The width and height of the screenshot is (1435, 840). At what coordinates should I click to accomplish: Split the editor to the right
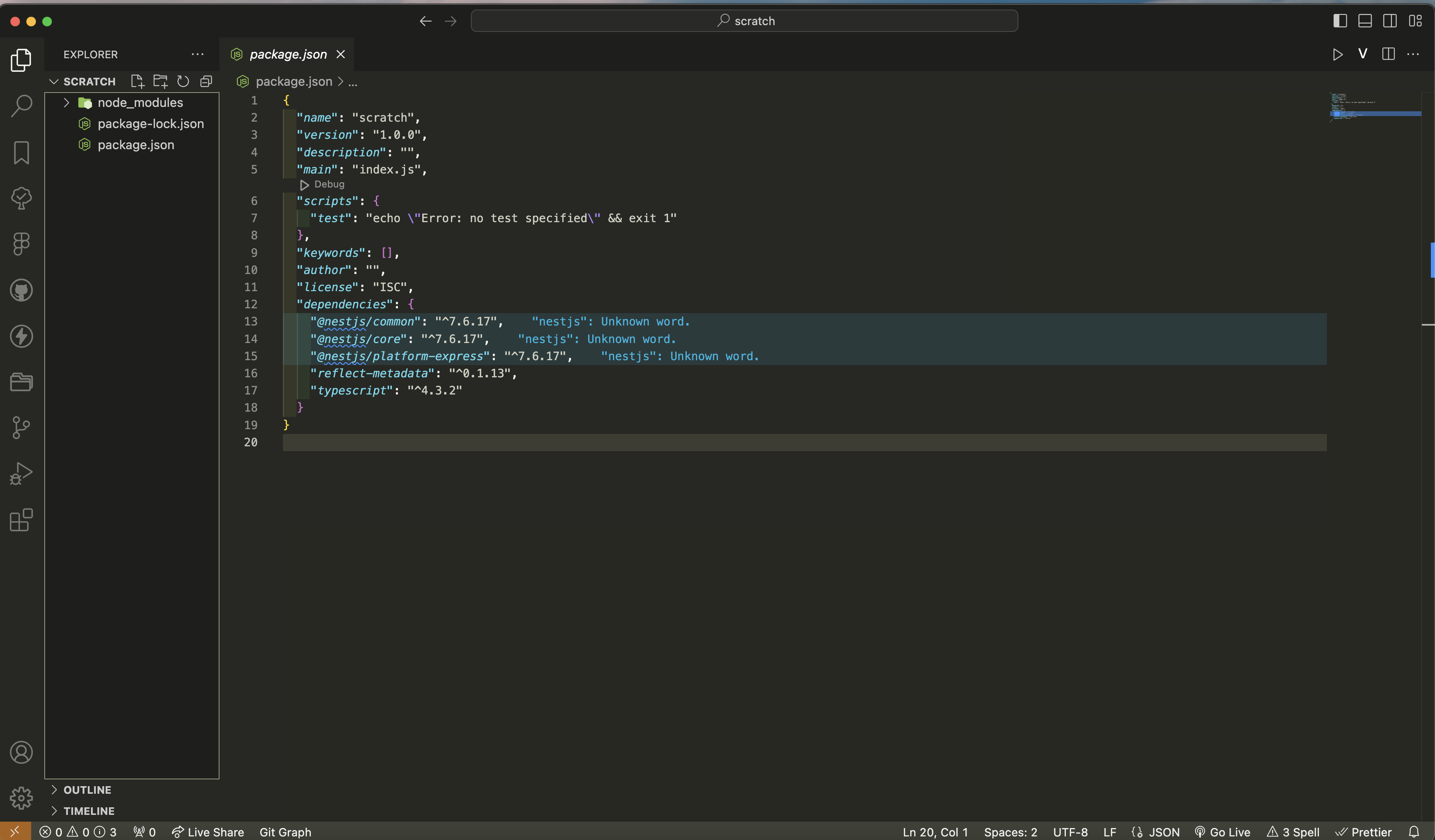click(1388, 54)
